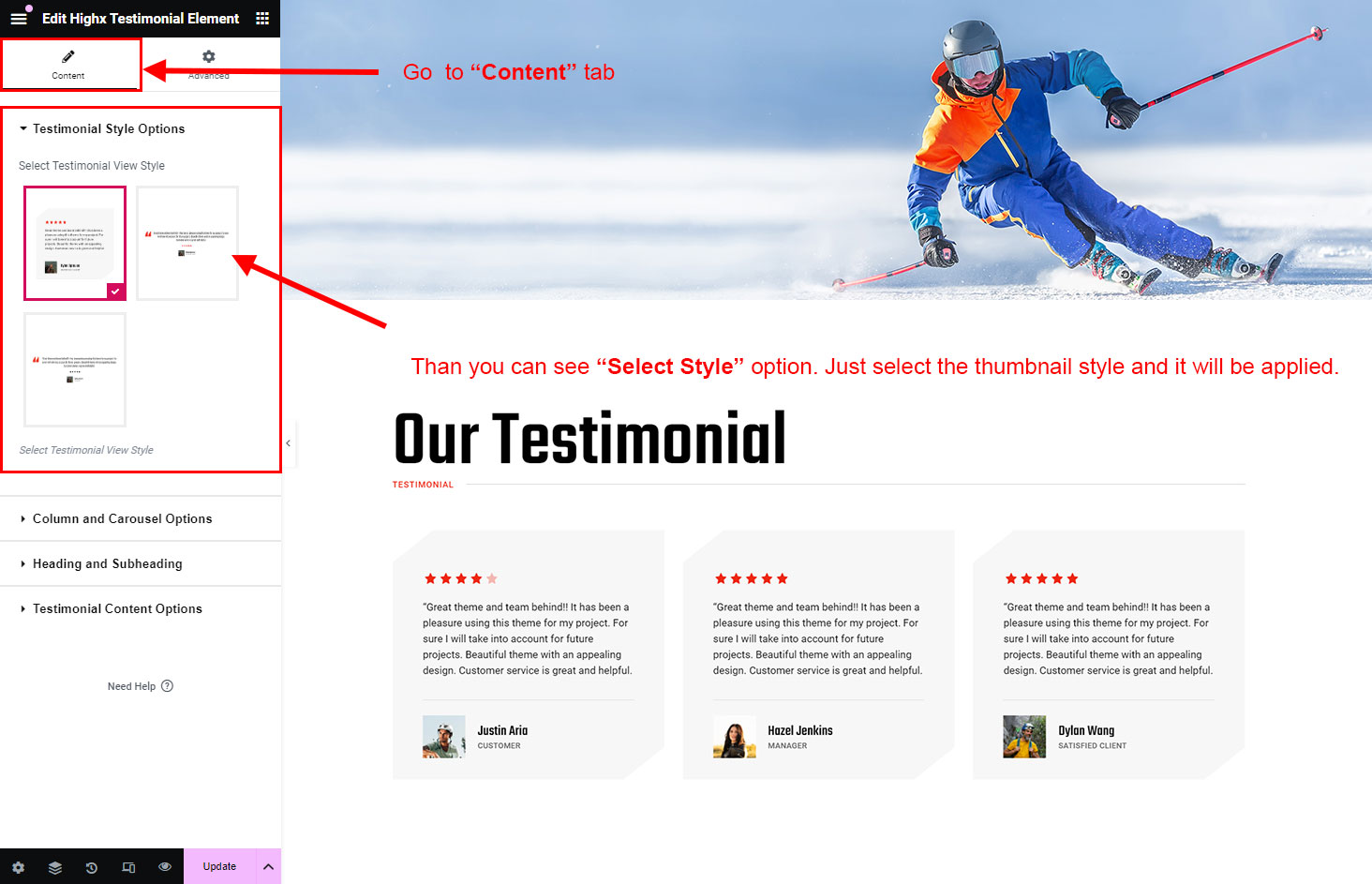Viewport: 1372px width, 884px height.
Task: Open the widgets grid icon
Action: click(262, 19)
